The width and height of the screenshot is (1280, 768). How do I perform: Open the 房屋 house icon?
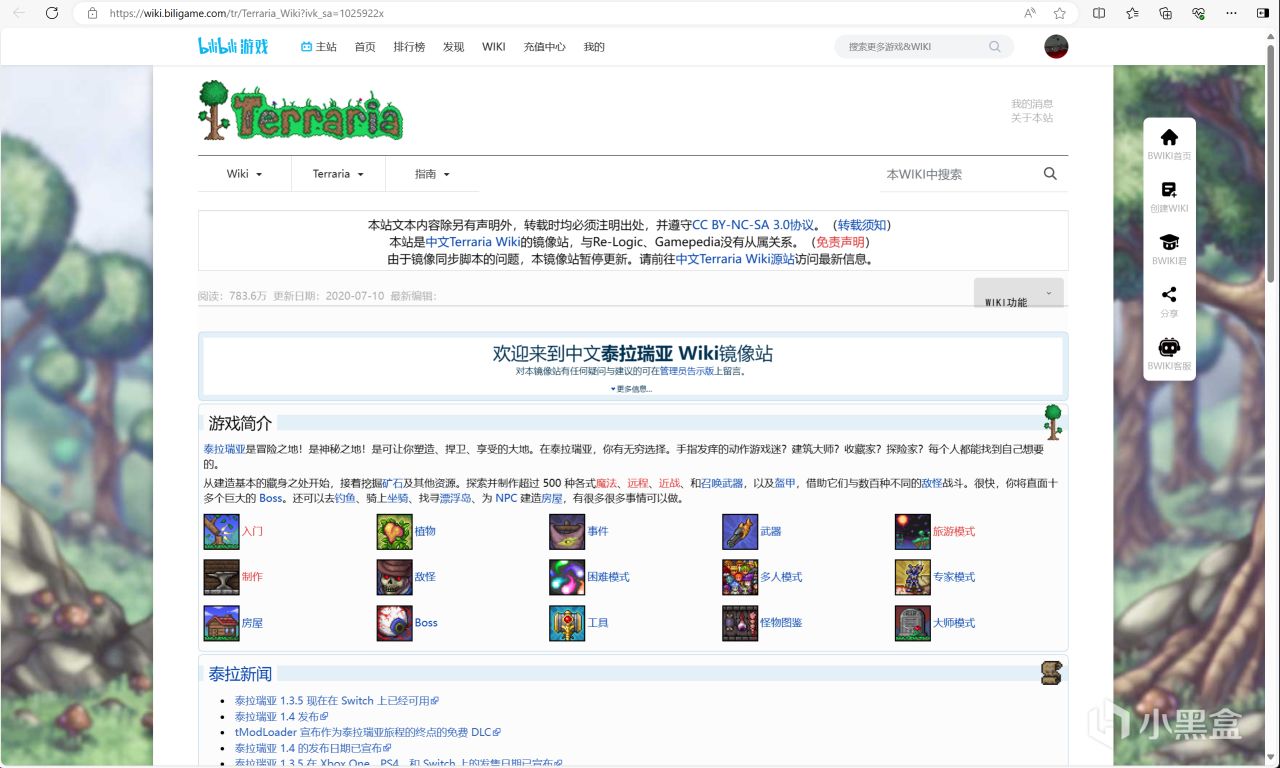(221, 623)
